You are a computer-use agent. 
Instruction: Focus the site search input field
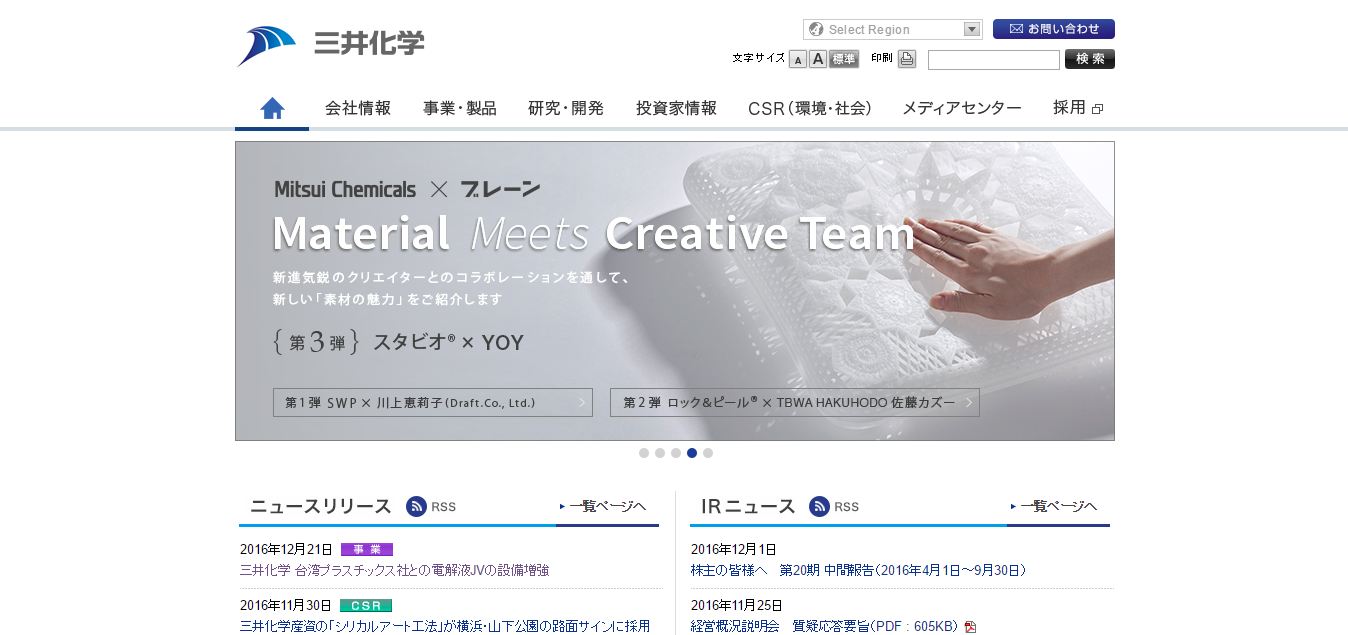(x=994, y=60)
